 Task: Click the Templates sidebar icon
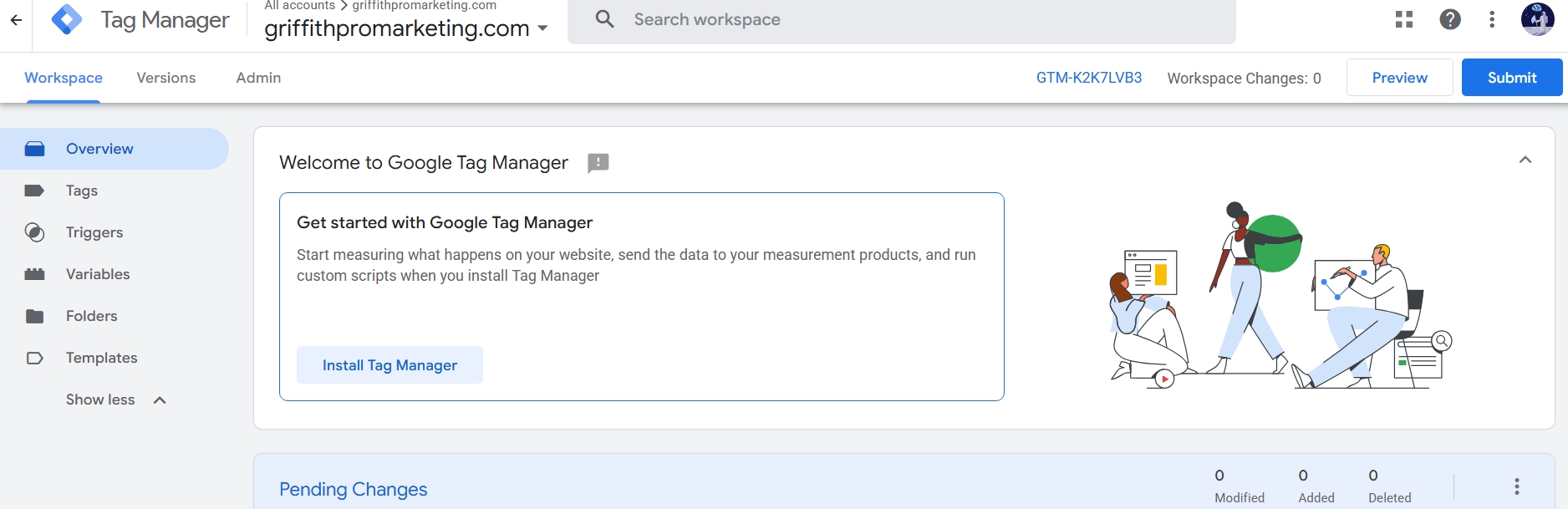34,358
